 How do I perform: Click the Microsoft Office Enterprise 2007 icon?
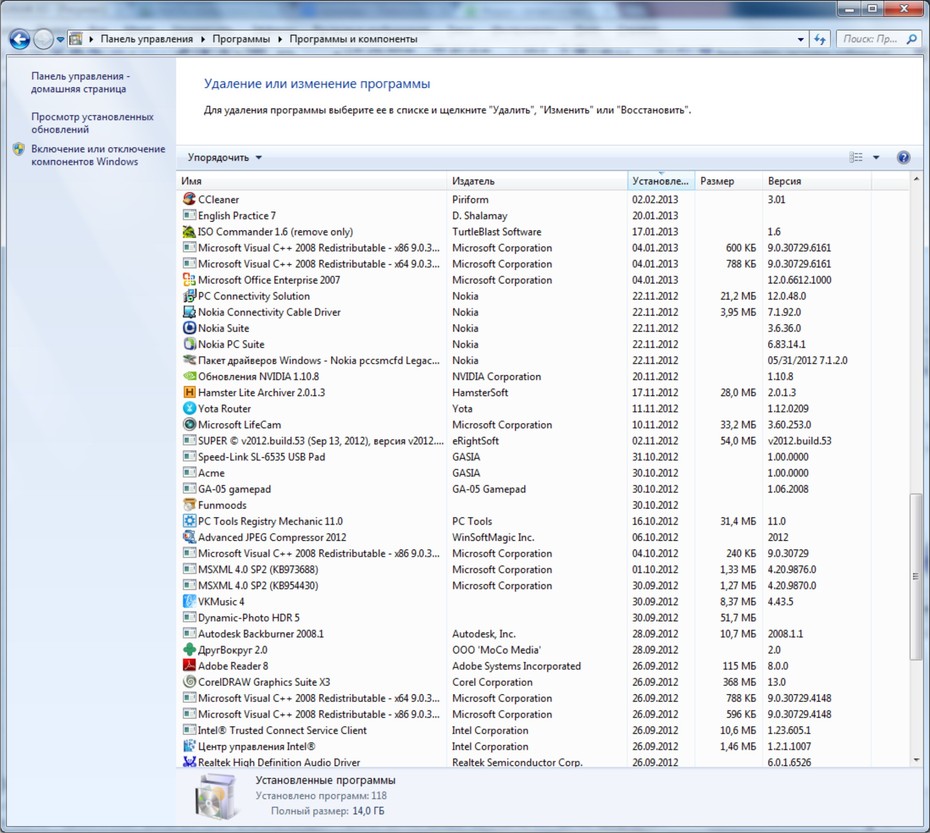coord(189,279)
